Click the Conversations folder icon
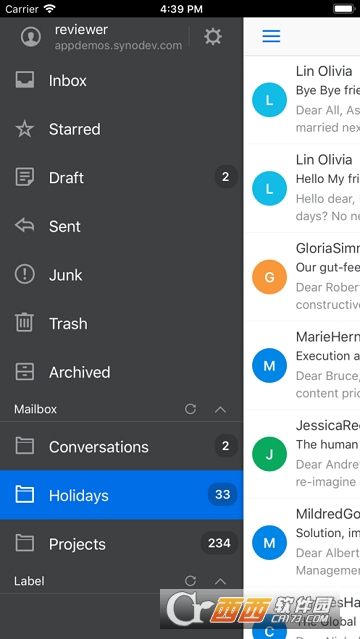The height and width of the screenshot is (639, 360). (25, 446)
